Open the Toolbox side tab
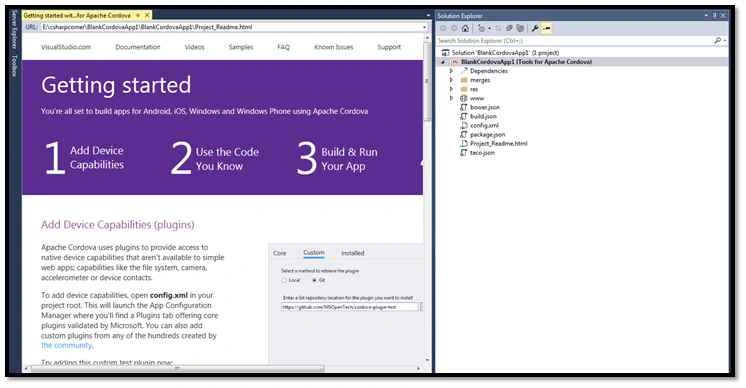The width and height of the screenshot is (746, 388). pos(14,66)
